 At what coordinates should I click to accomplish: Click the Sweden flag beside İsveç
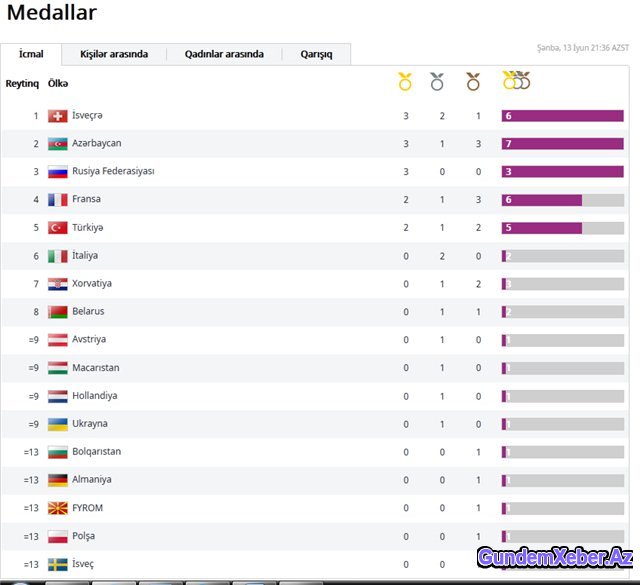coord(58,565)
